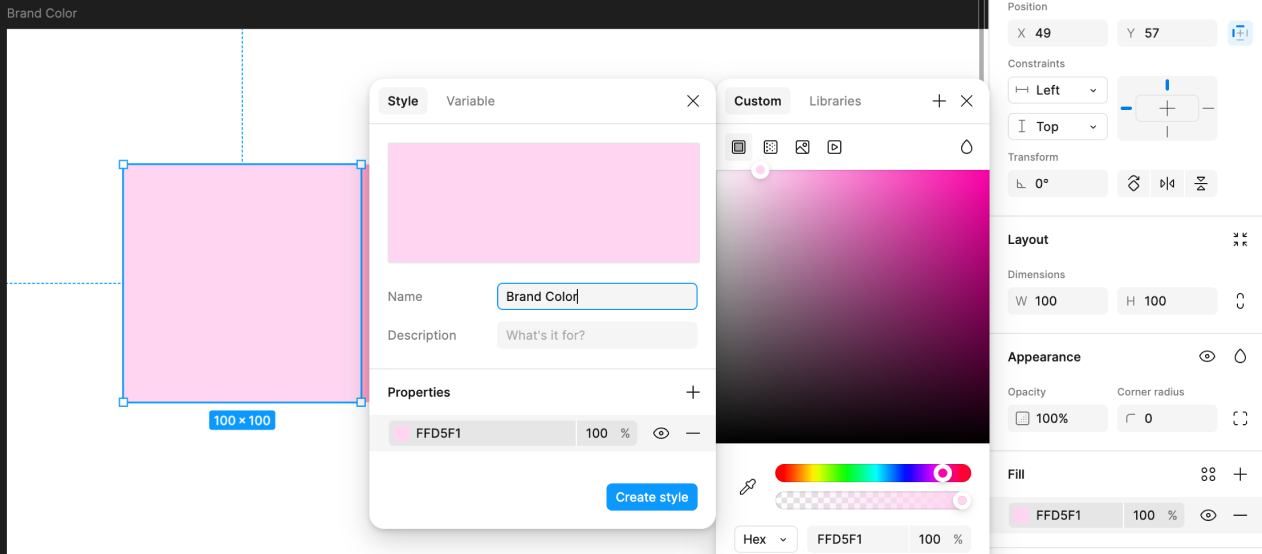1262x554 pixels.
Task: Click the Corner radius field
Action: pyautogui.click(x=1167, y=418)
